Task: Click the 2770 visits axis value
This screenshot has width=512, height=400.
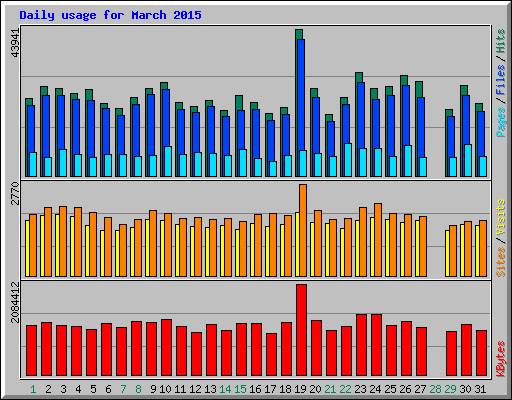Action: point(15,194)
